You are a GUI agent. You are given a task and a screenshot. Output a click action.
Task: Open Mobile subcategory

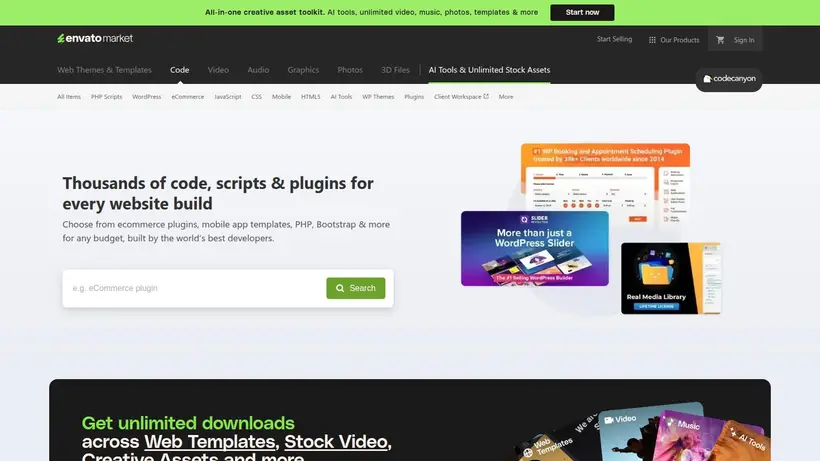[281, 97]
